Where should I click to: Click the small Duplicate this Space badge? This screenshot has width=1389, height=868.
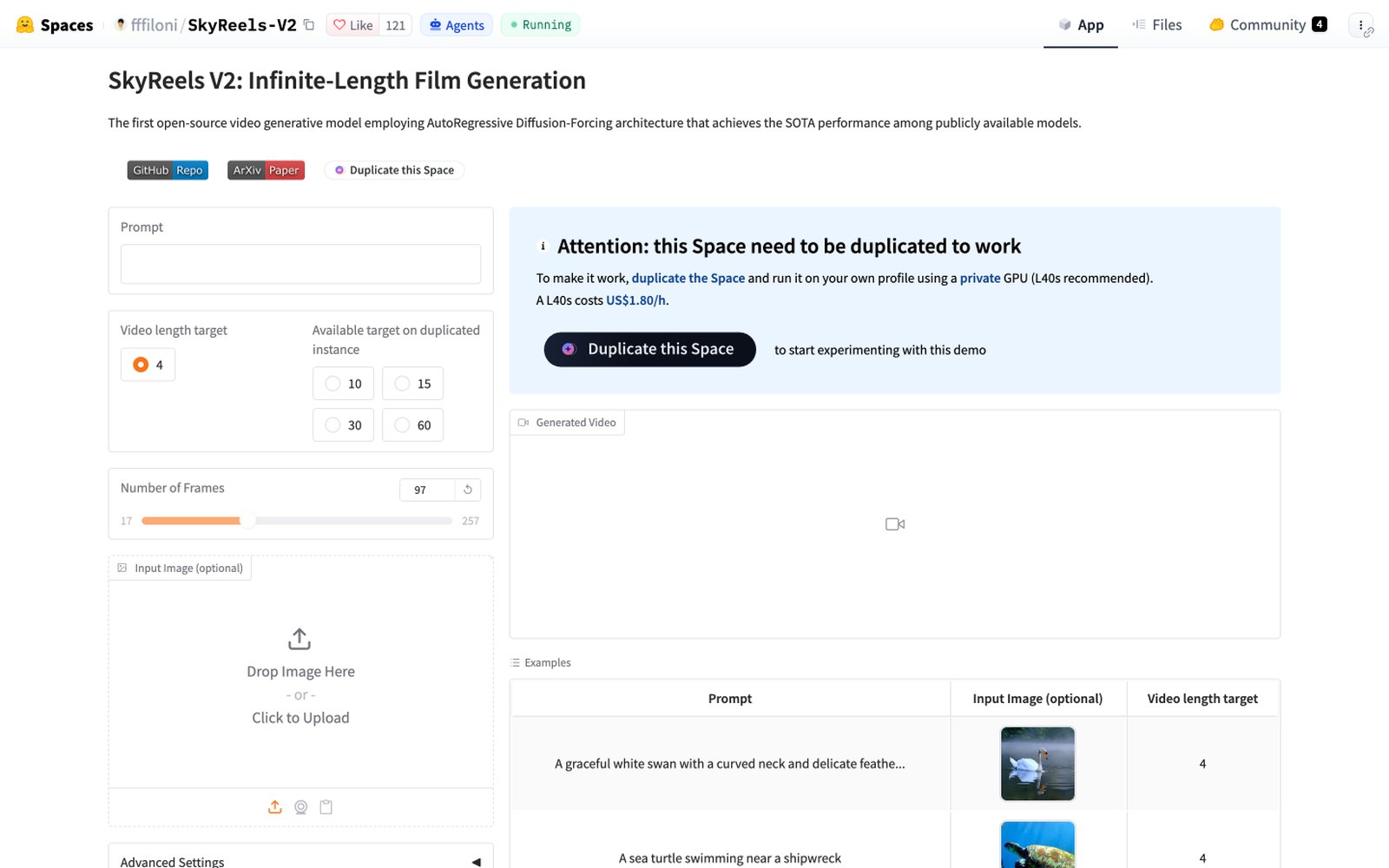click(x=394, y=170)
